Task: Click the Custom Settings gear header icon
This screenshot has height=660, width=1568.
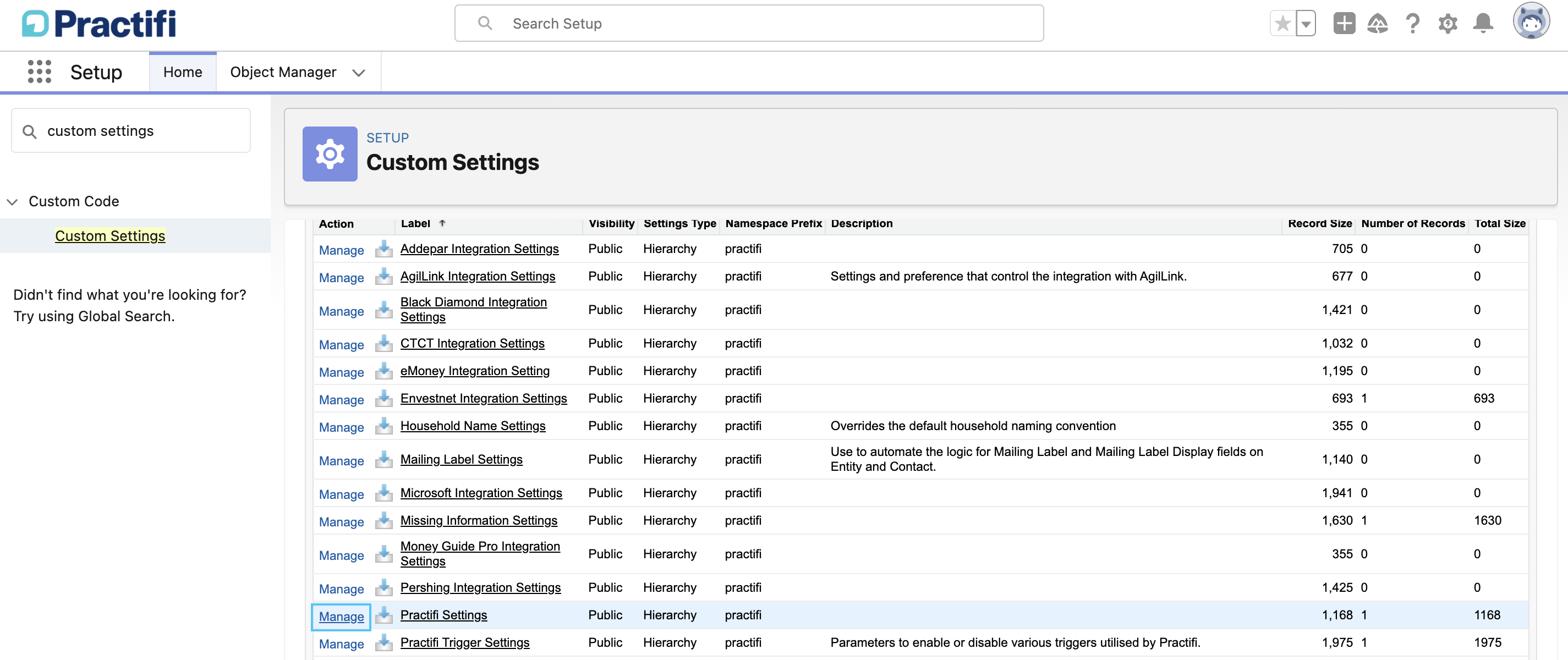Action: (330, 154)
